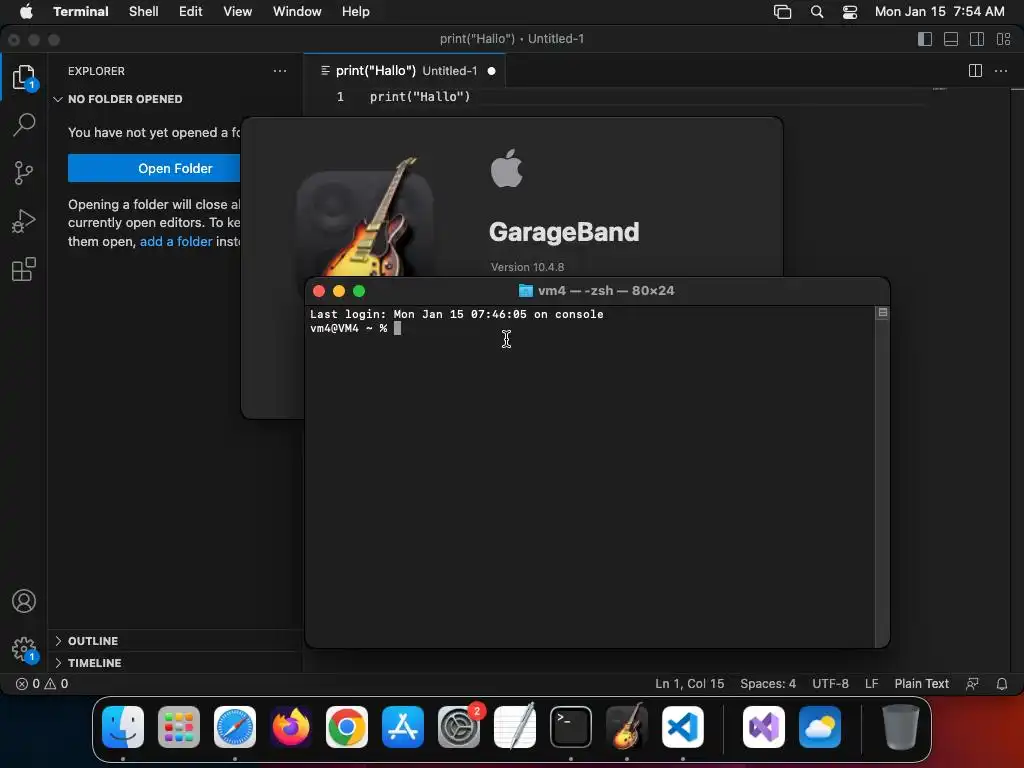The image size is (1024, 768).
Task: Open editor More Actions ellipsis
Action: [1000, 71]
